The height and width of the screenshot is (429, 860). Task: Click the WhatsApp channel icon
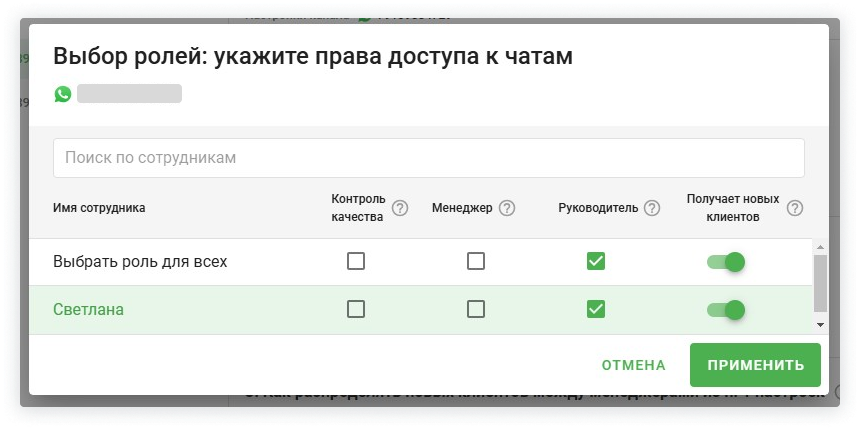point(63,94)
